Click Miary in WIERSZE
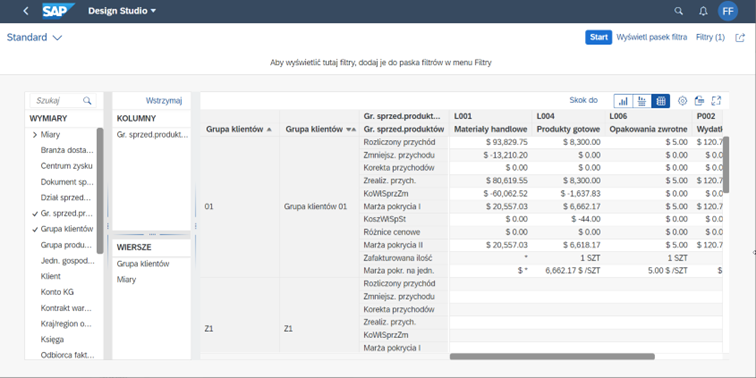The width and height of the screenshot is (756, 378). click(126, 279)
